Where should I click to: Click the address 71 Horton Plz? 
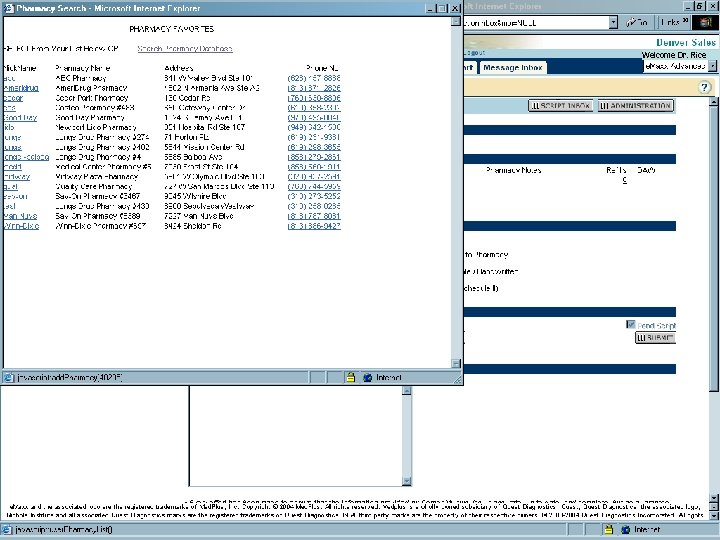(187, 137)
